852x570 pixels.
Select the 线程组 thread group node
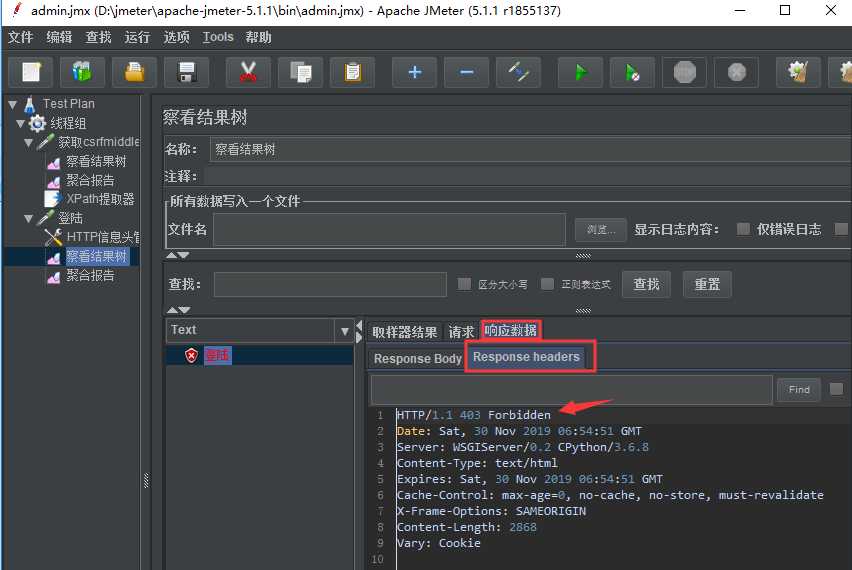tap(68, 123)
